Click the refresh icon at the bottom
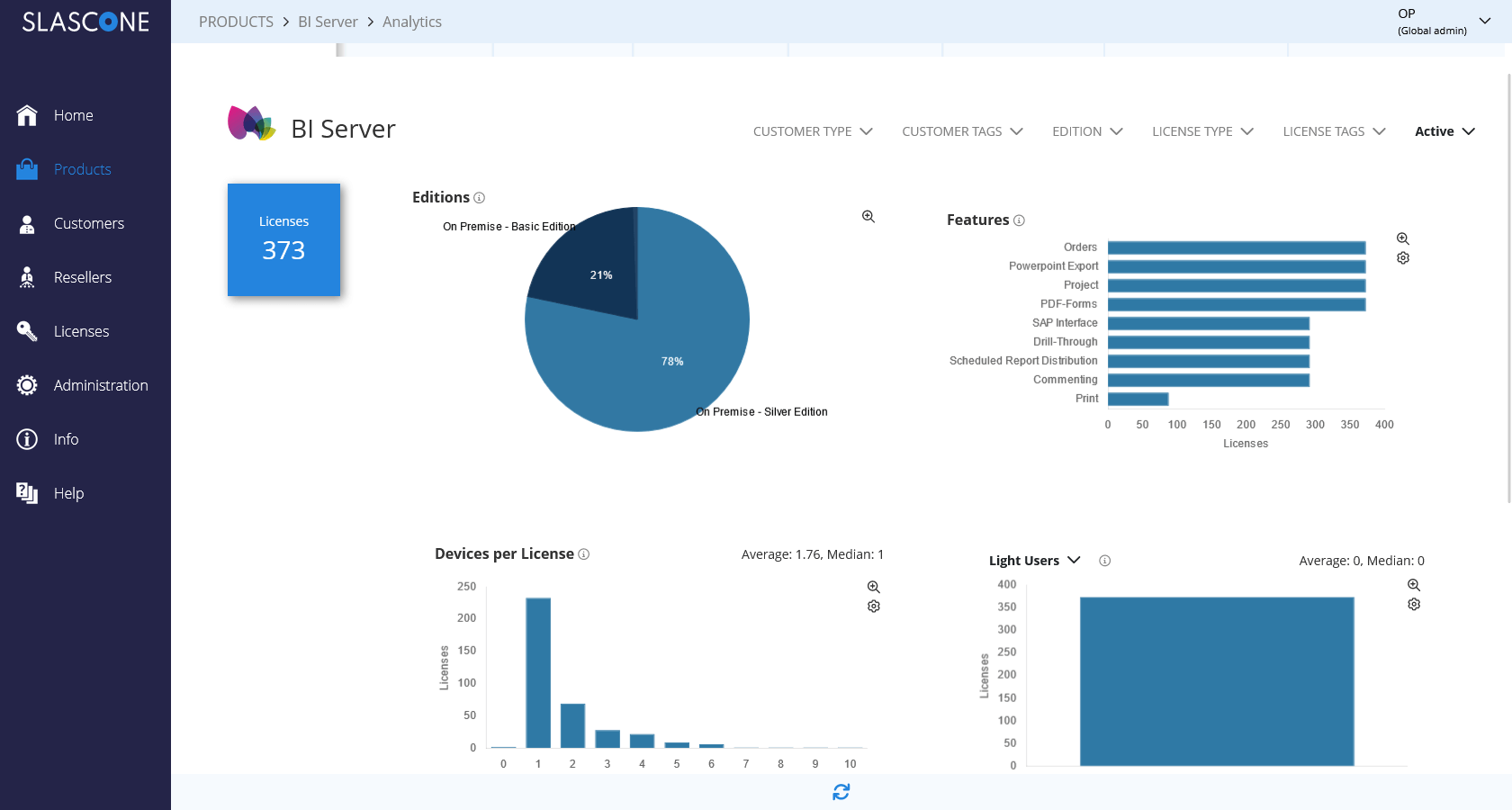 click(841, 792)
